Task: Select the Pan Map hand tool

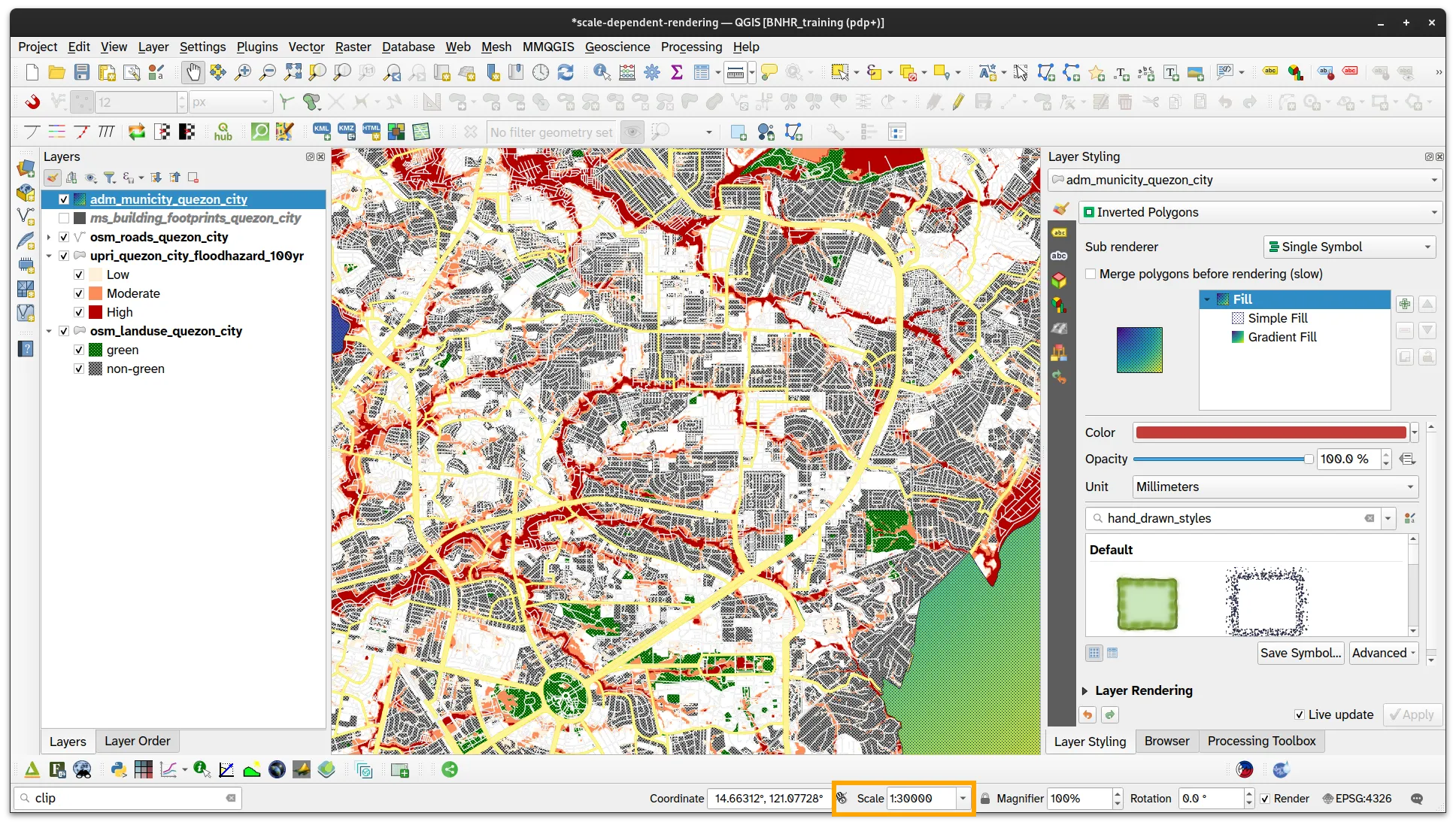Action: (x=193, y=72)
